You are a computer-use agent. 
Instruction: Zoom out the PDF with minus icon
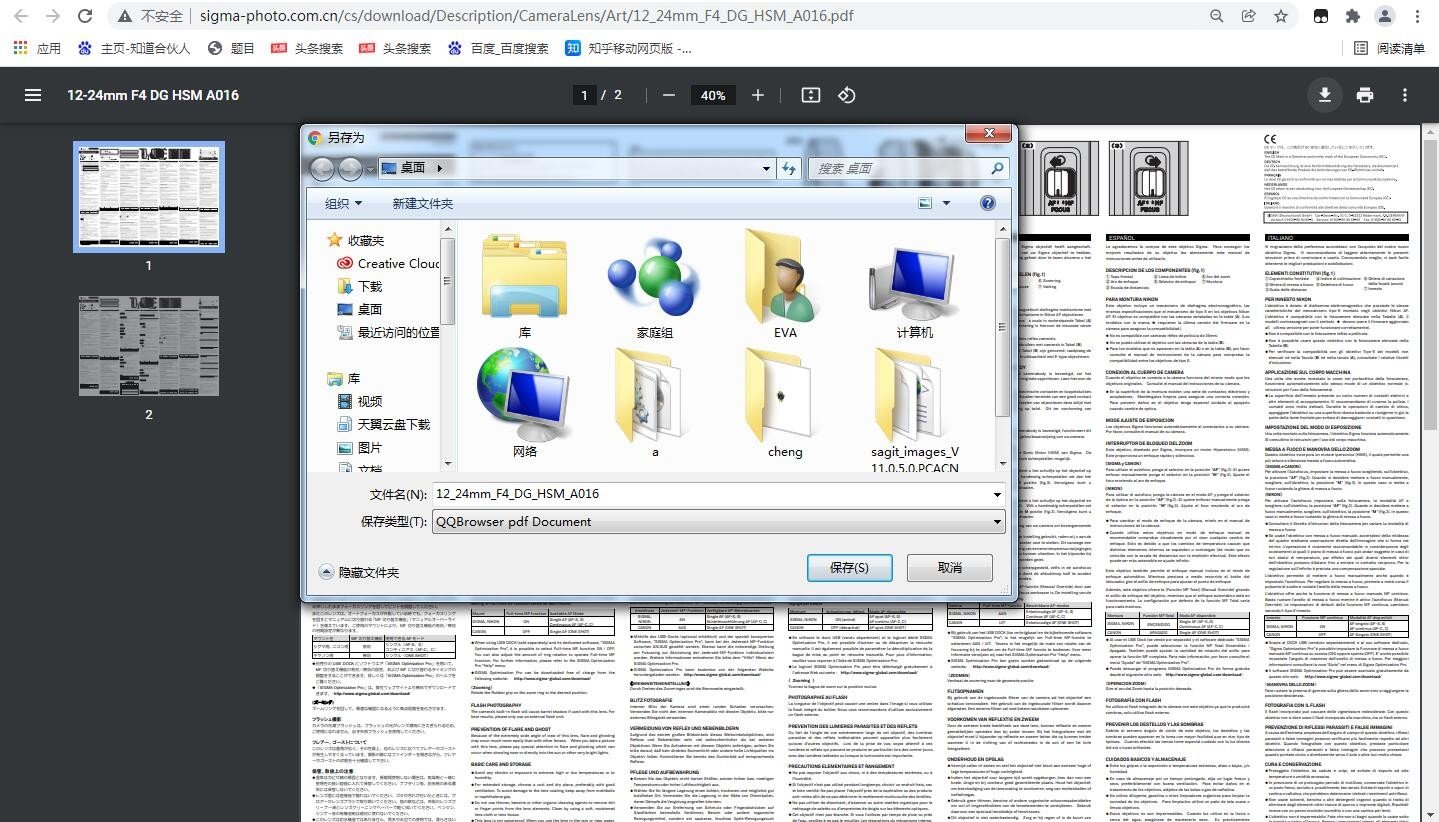(668, 95)
